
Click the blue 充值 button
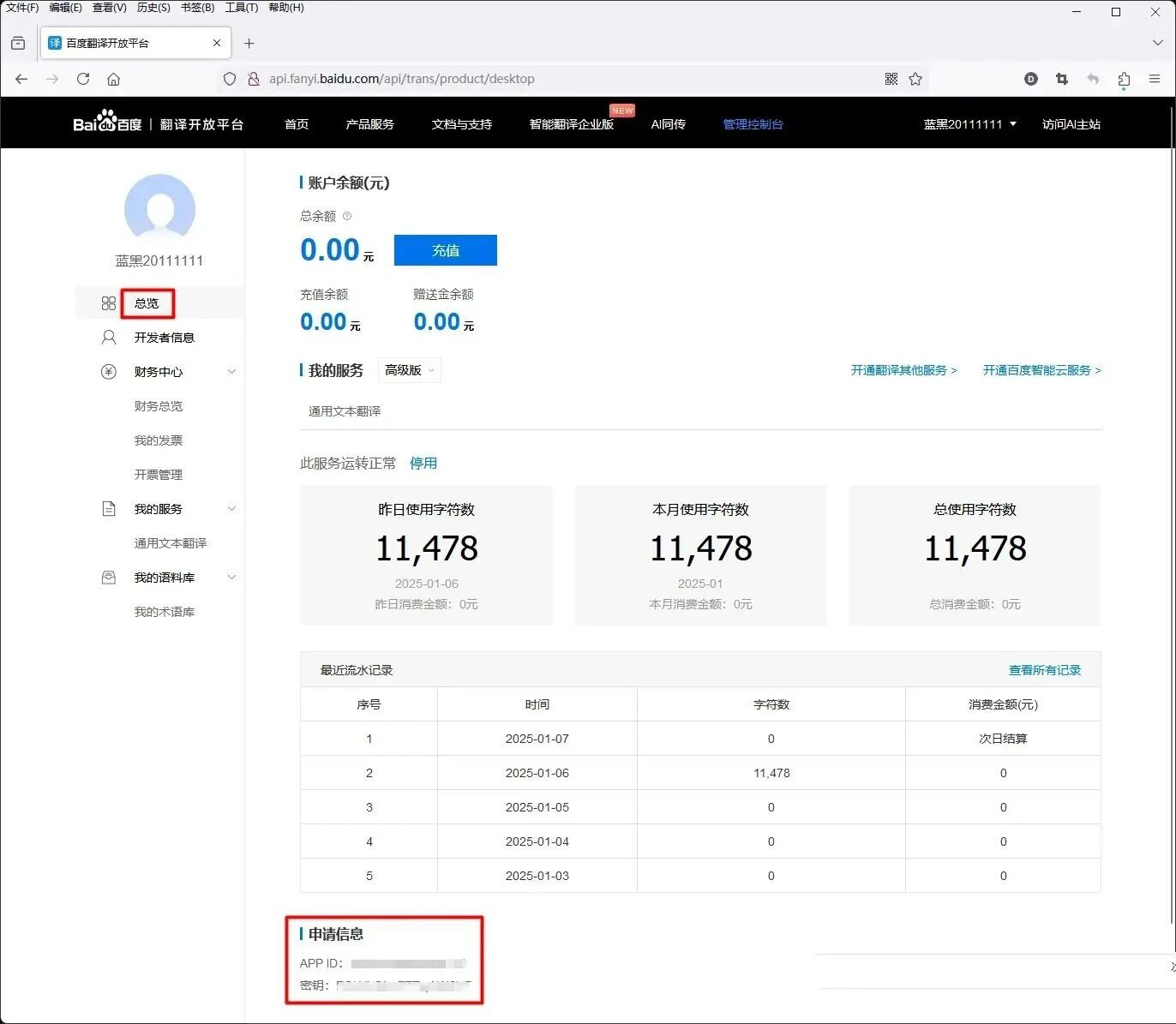445,250
